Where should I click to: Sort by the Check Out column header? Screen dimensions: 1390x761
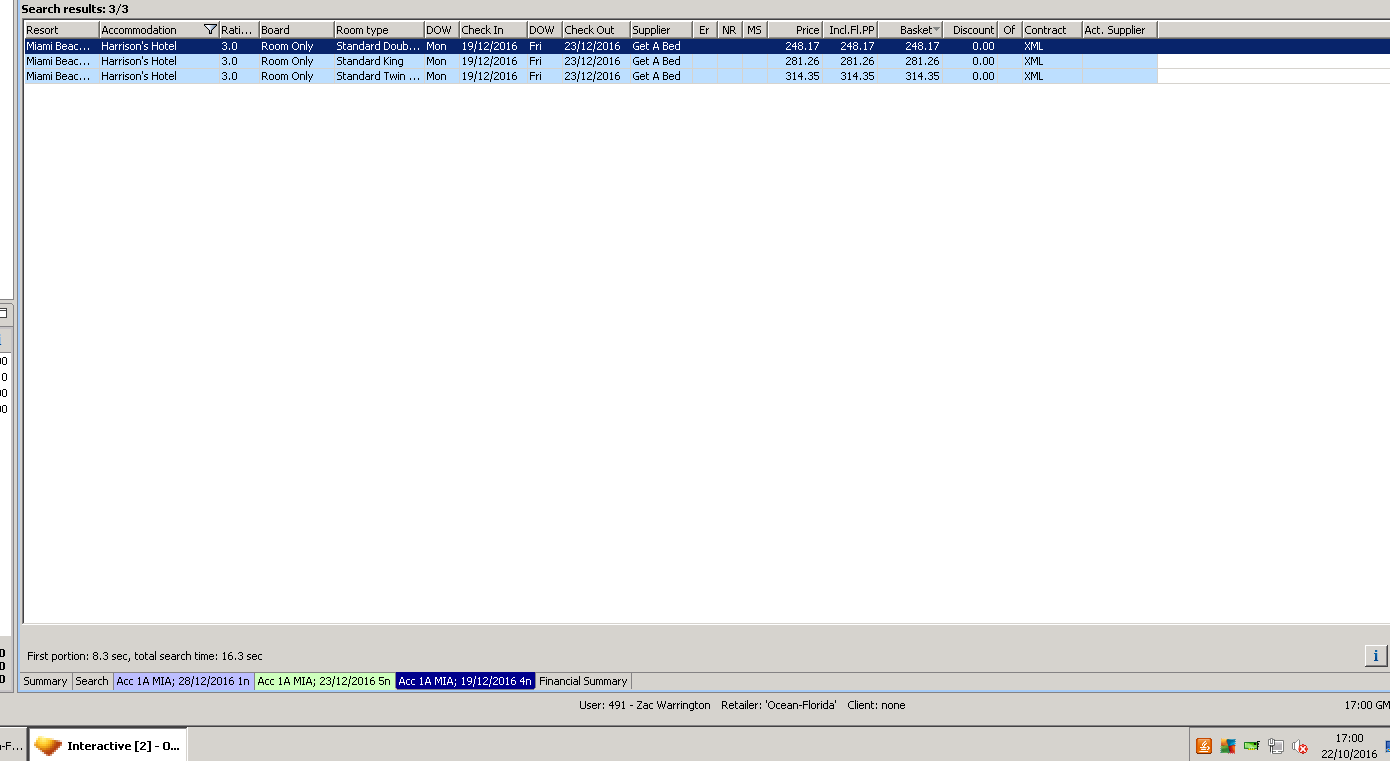click(x=595, y=30)
